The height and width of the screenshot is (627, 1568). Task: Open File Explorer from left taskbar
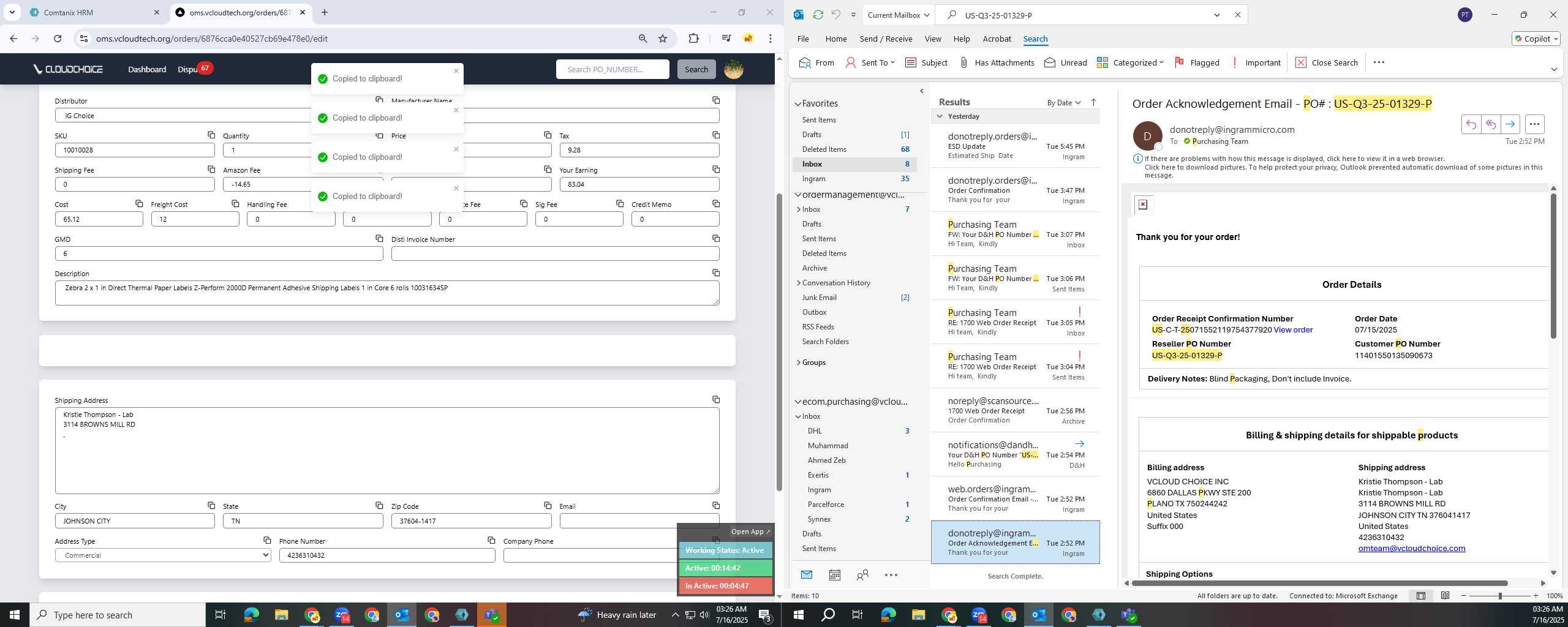point(281,615)
